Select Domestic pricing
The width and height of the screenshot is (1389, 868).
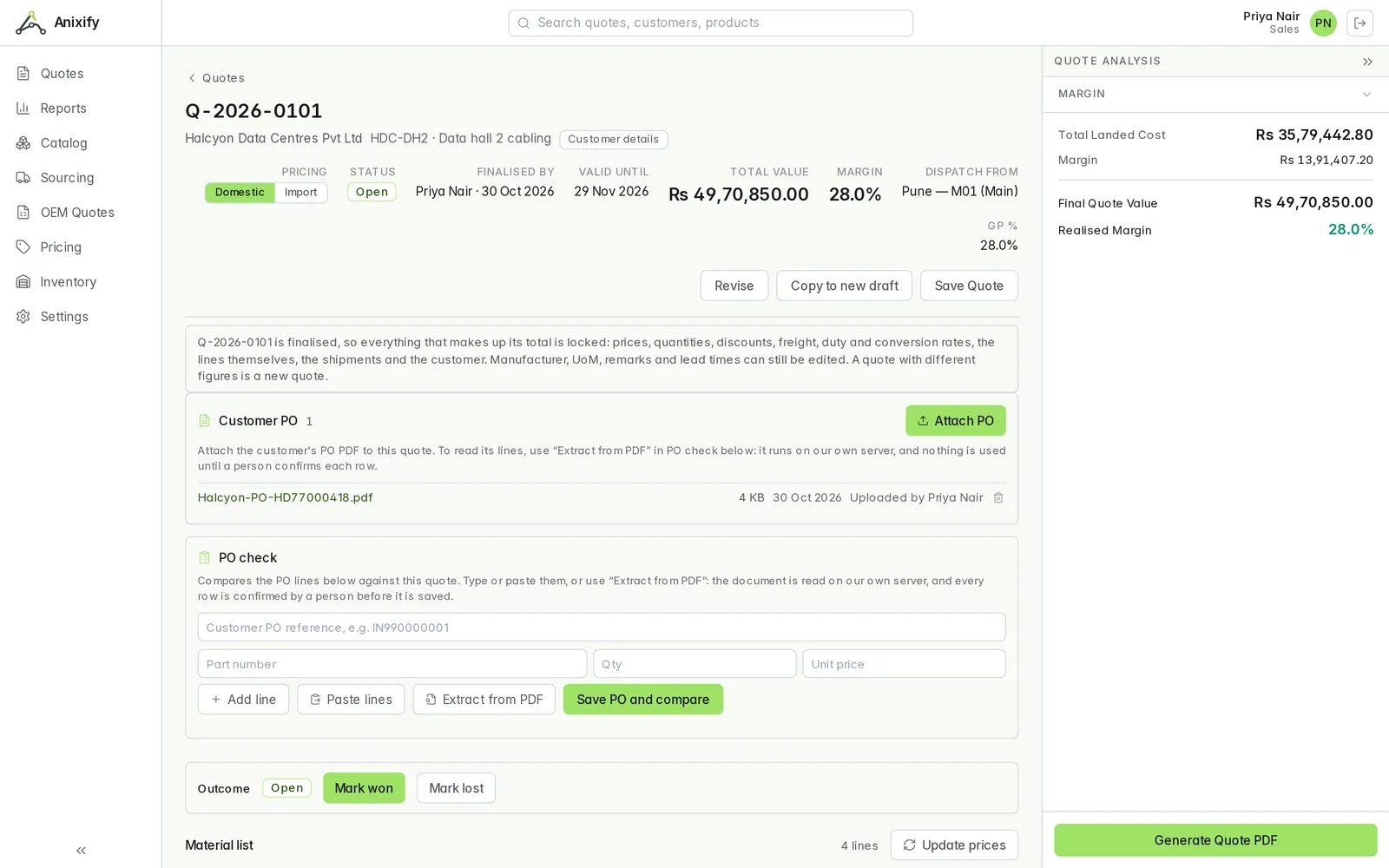tap(240, 193)
